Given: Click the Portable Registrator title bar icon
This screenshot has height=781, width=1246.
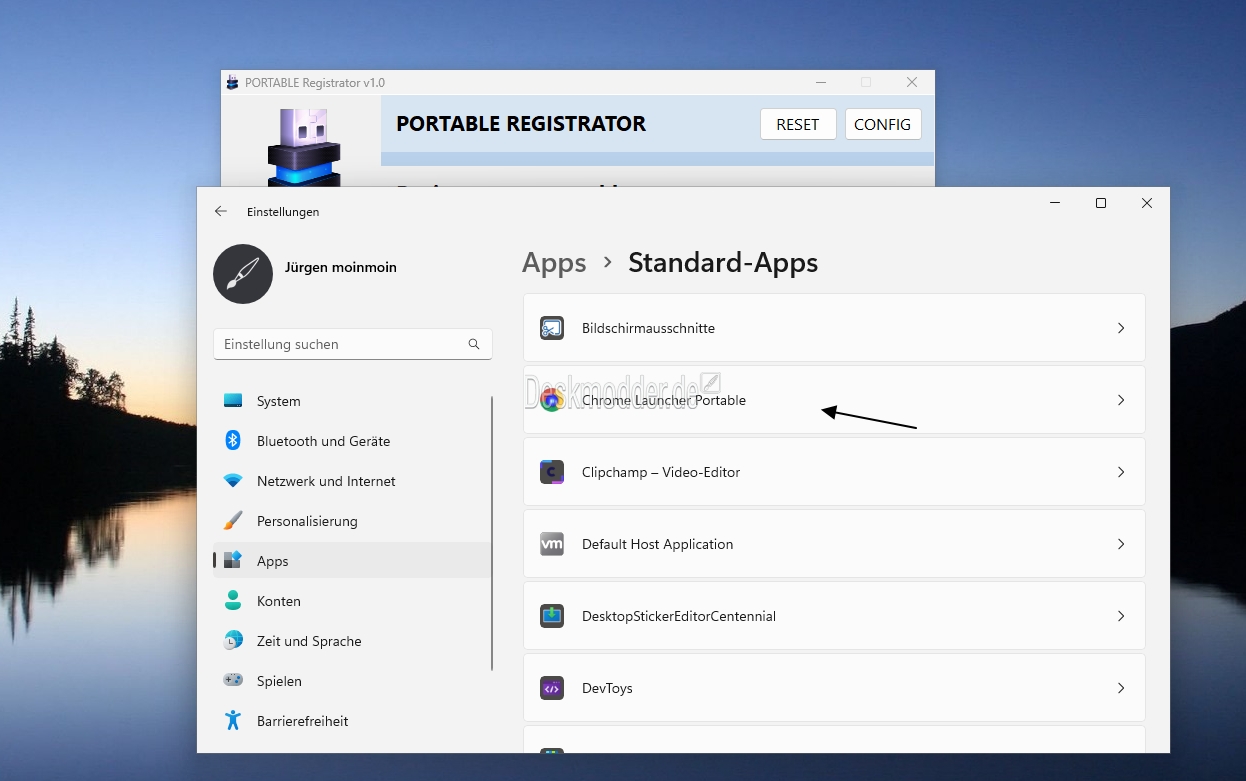Looking at the screenshot, I should [233, 83].
